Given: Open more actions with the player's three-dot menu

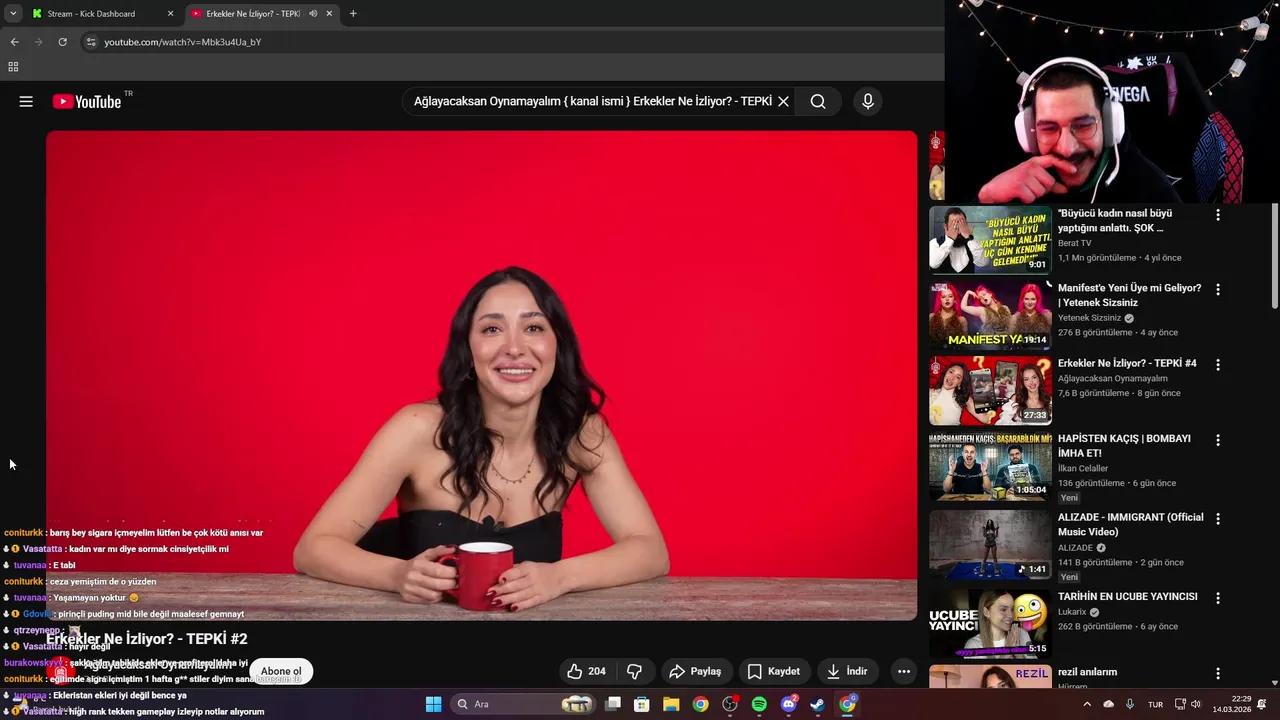Looking at the screenshot, I should tap(903, 671).
